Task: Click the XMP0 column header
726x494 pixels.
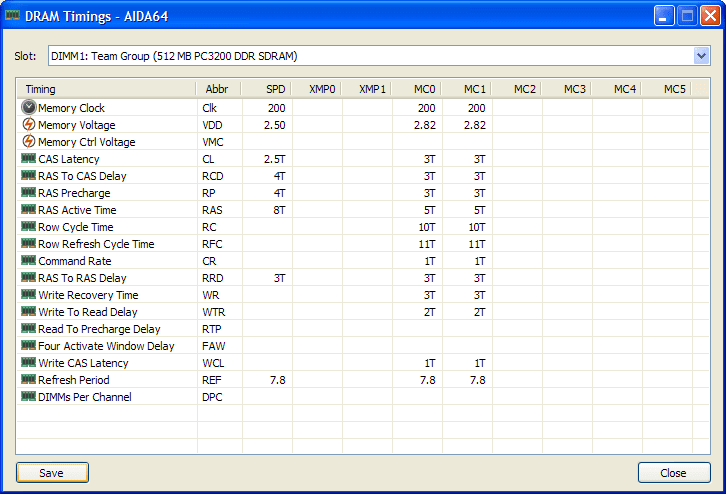Action: pos(317,89)
